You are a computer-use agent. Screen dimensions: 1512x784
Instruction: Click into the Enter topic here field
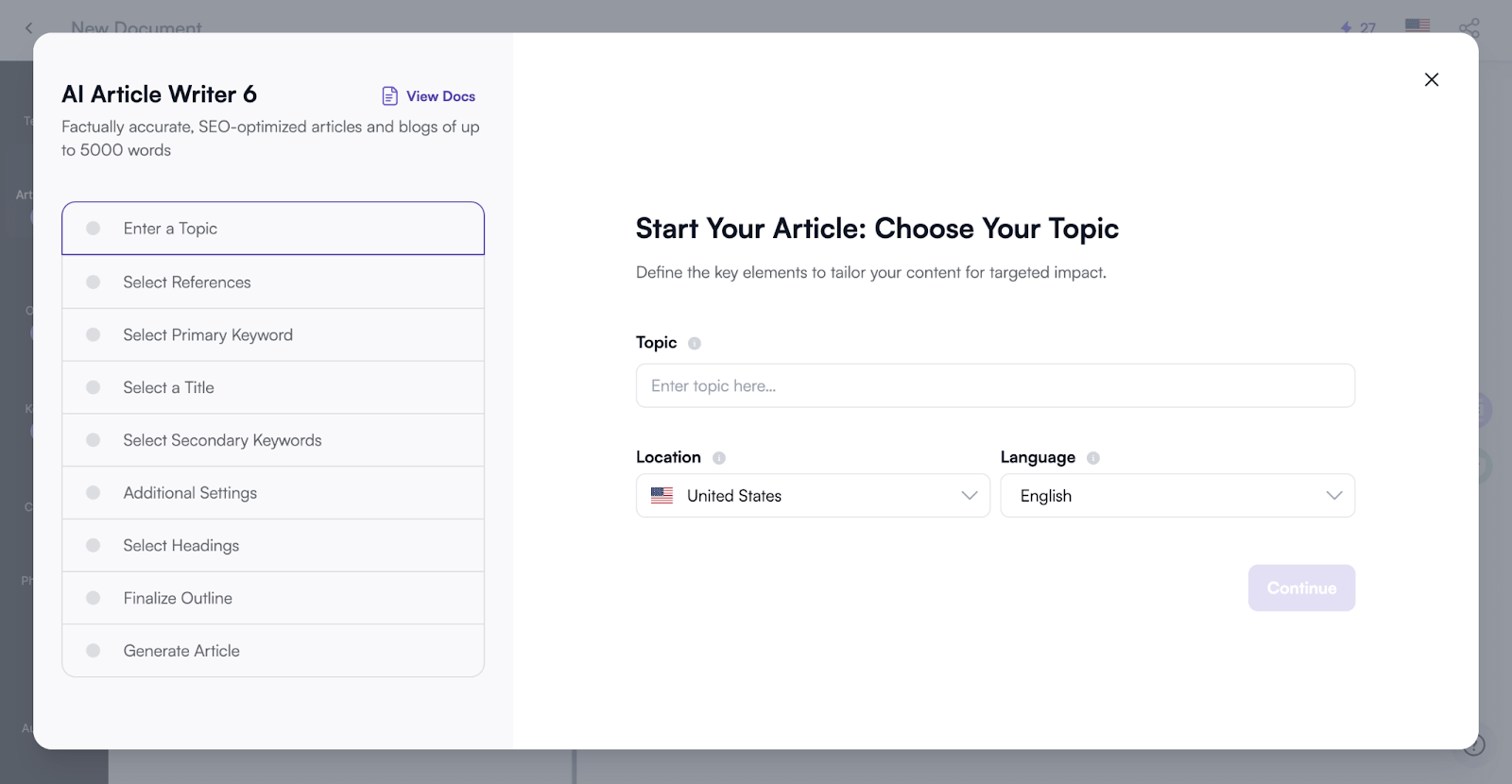[x=995, y=386]
